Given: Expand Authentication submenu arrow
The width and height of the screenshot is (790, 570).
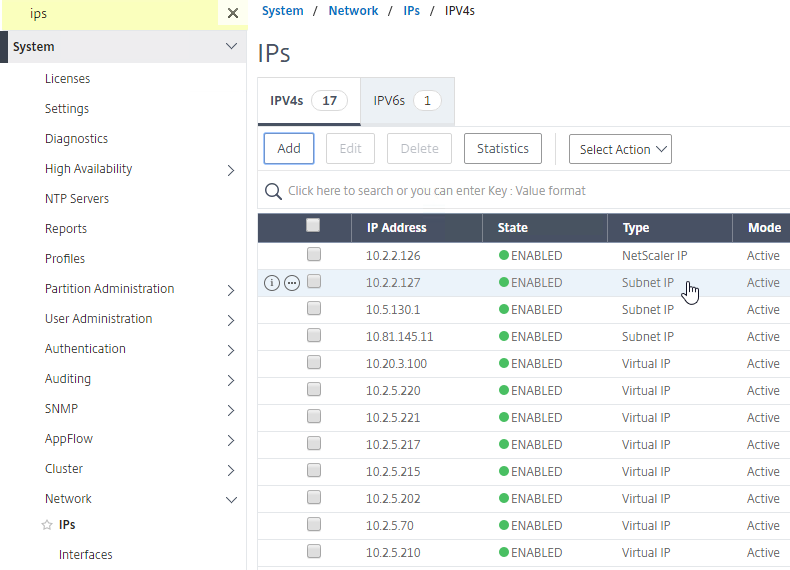Looking at the screenshot, I should coord(231,350).
